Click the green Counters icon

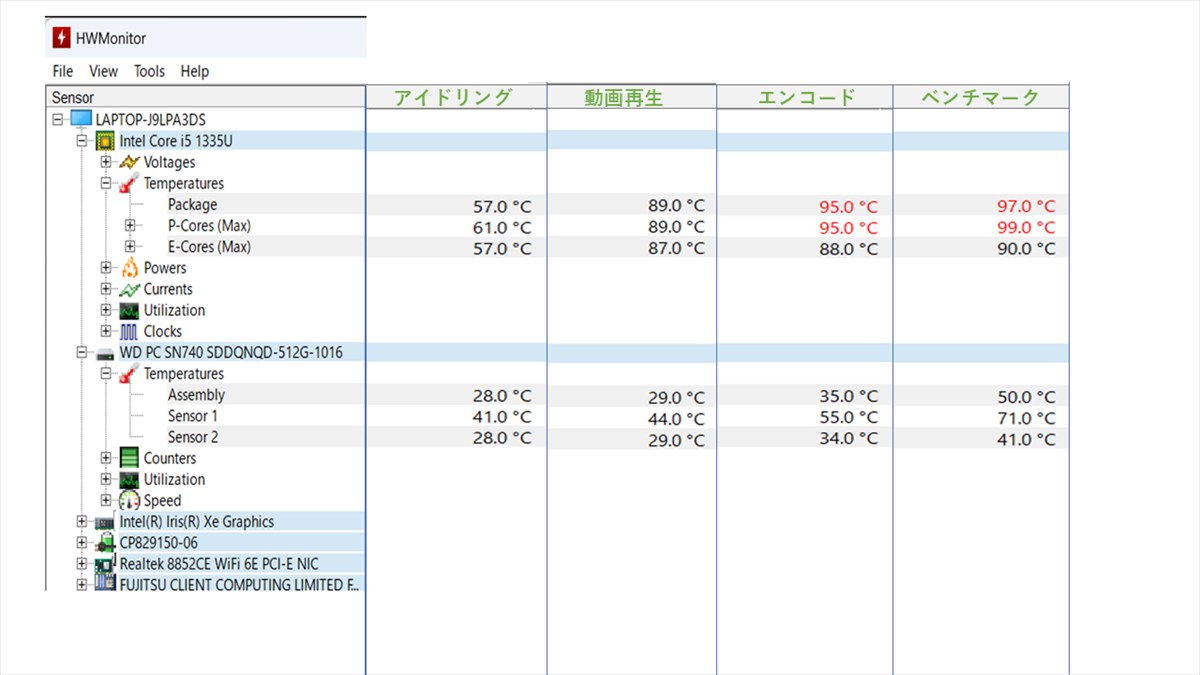click(x=129, y=458)
